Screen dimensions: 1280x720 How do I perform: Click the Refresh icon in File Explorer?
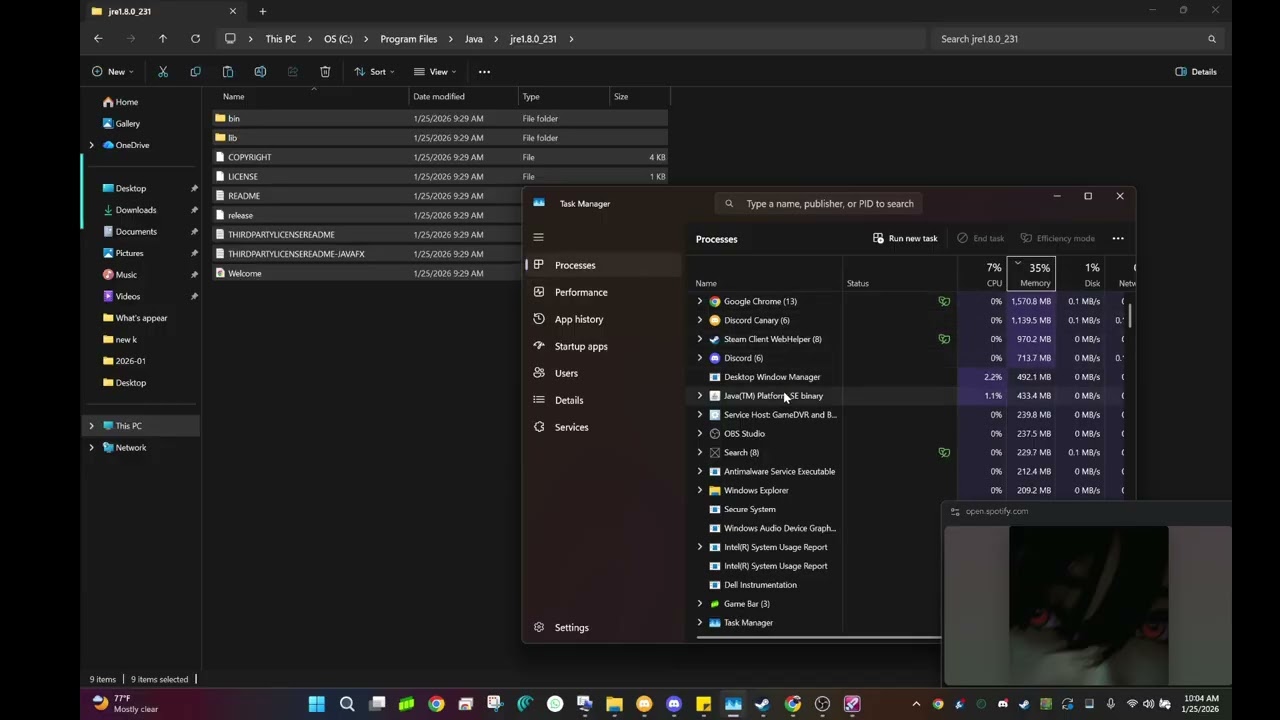pyautogui.click(x=195, y=39)
